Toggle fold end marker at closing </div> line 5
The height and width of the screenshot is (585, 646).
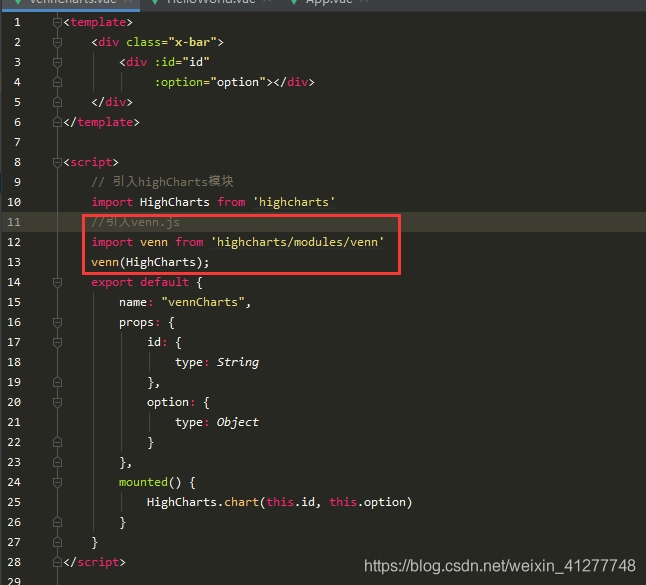(58, 102)
